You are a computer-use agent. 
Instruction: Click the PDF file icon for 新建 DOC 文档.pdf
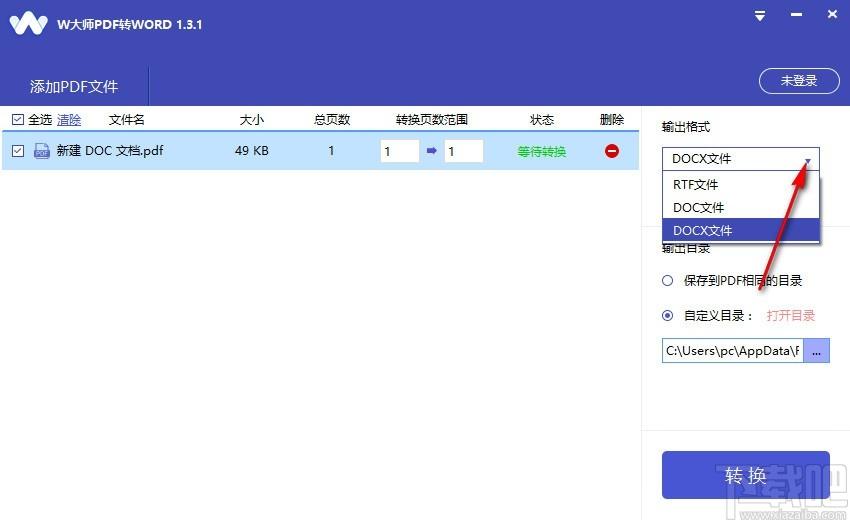(x=42, y=151)
